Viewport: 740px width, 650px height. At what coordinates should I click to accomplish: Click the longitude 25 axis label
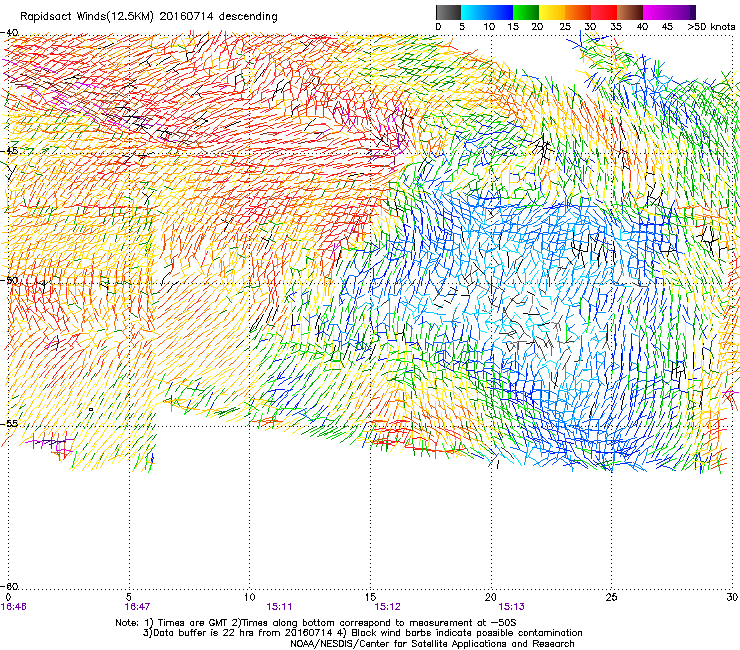point(612,597)
